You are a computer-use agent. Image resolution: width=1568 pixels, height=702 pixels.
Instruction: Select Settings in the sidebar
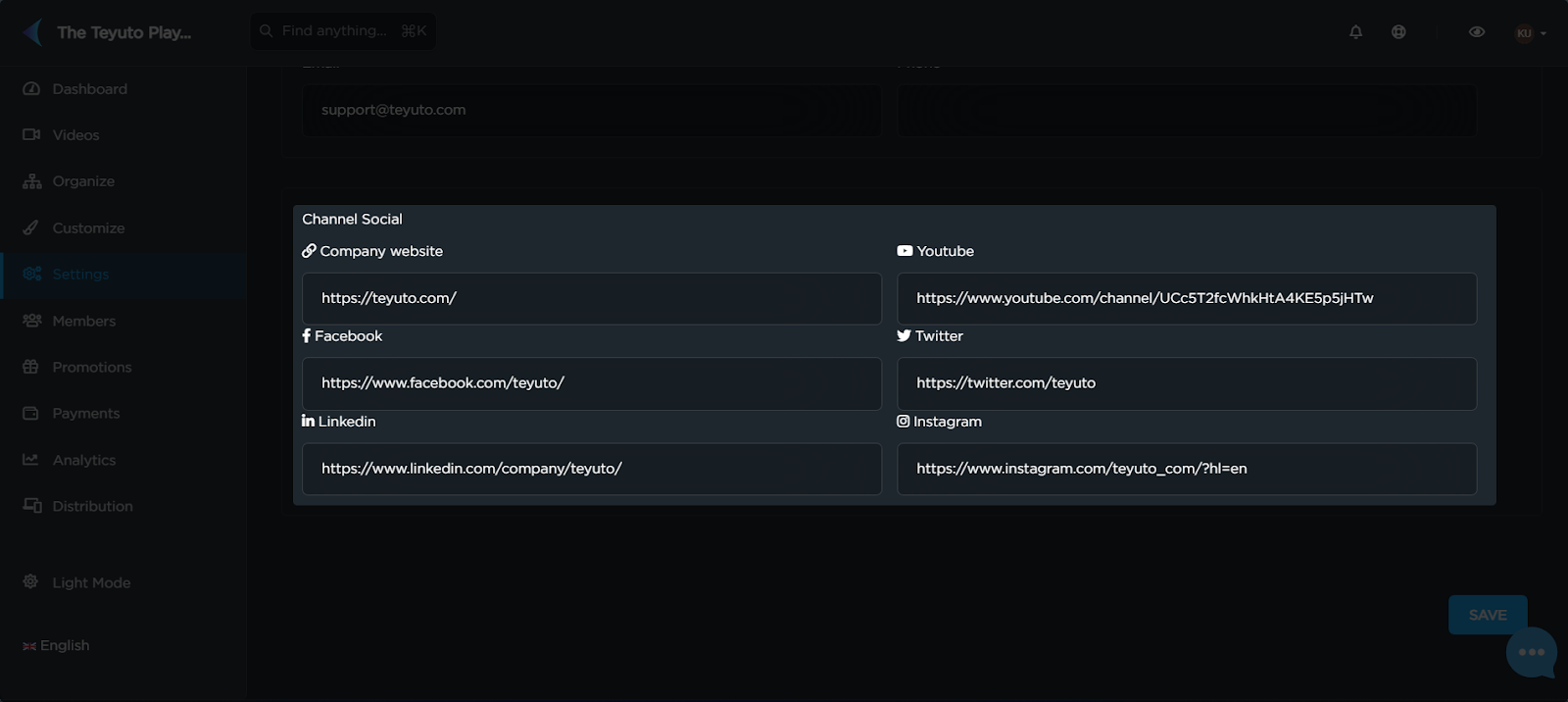coord(122,275)
